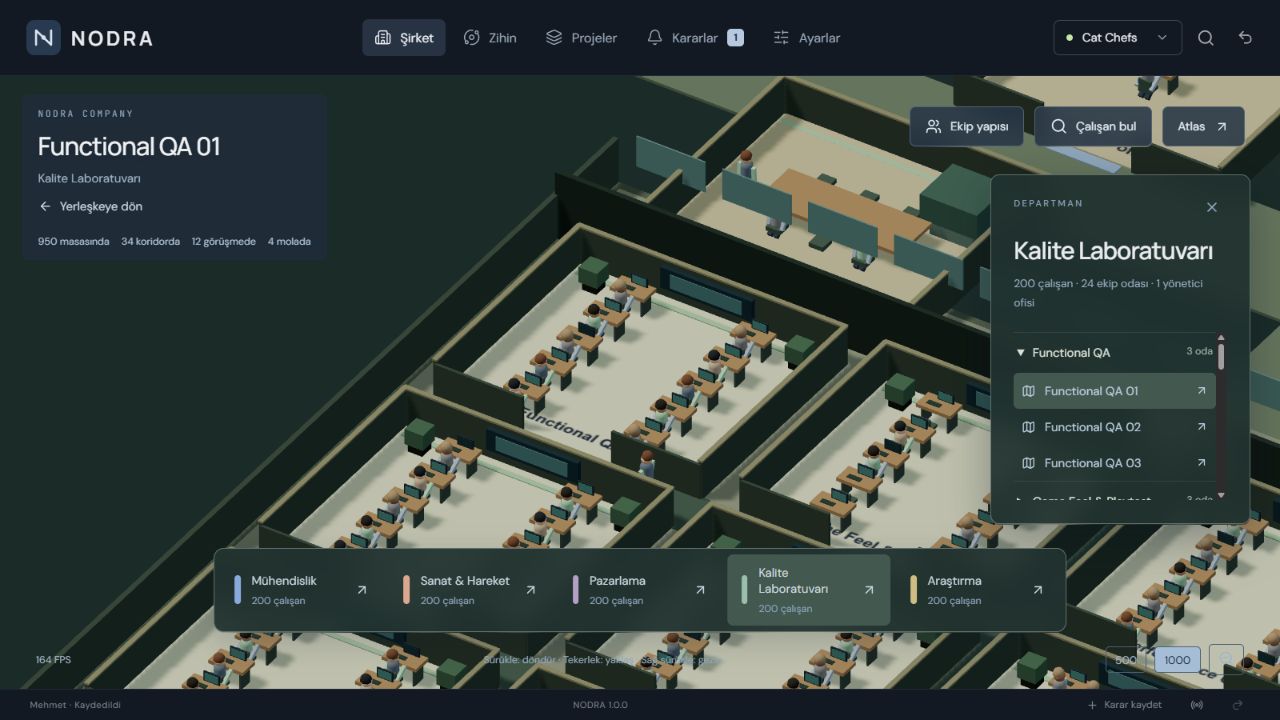This screenshot has height=720, width=1280.
Task: Set employee count to 500
Action: tap(1126, 660)
